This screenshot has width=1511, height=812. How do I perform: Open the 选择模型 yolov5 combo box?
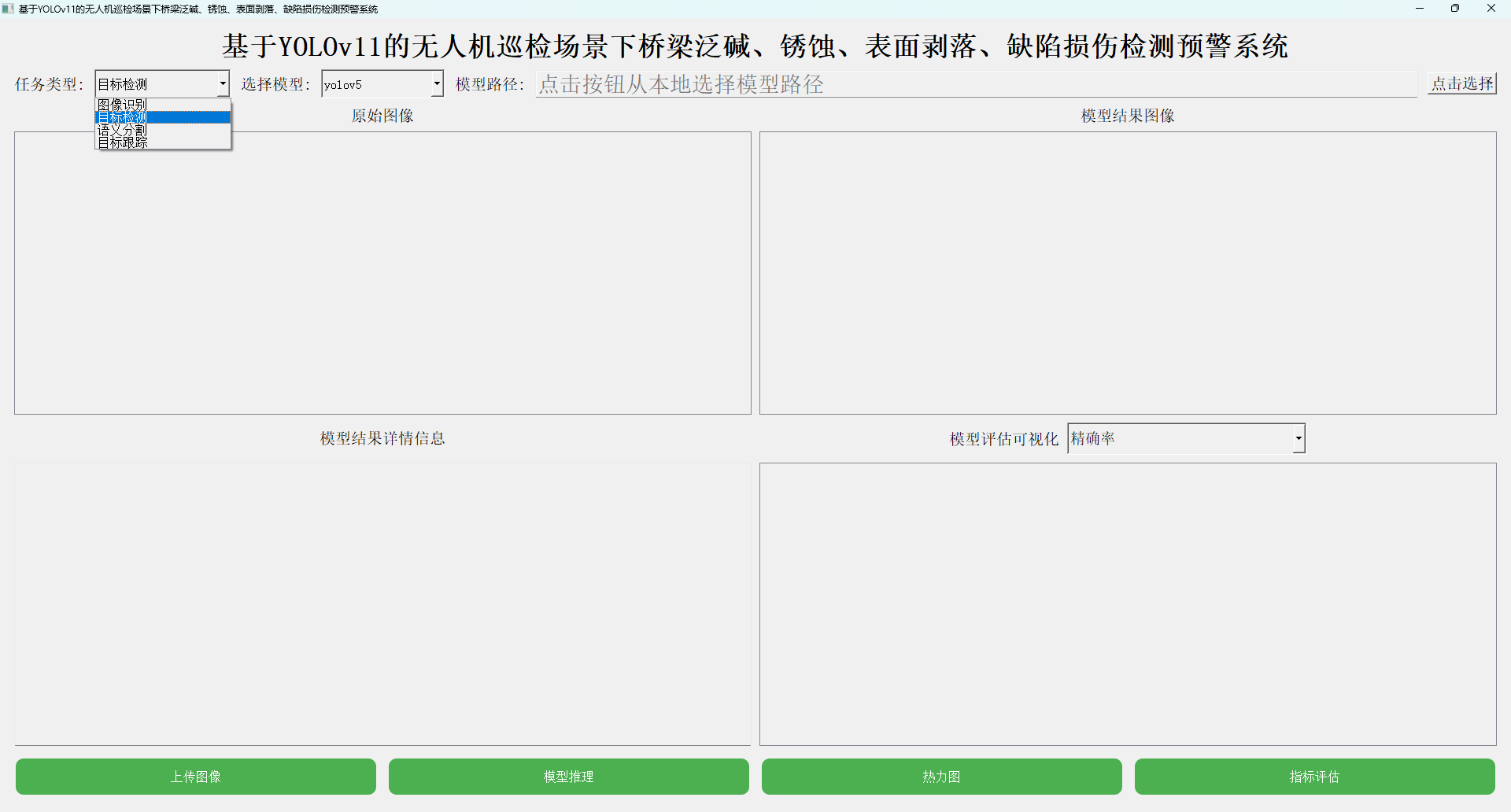(x=382, y=84)
